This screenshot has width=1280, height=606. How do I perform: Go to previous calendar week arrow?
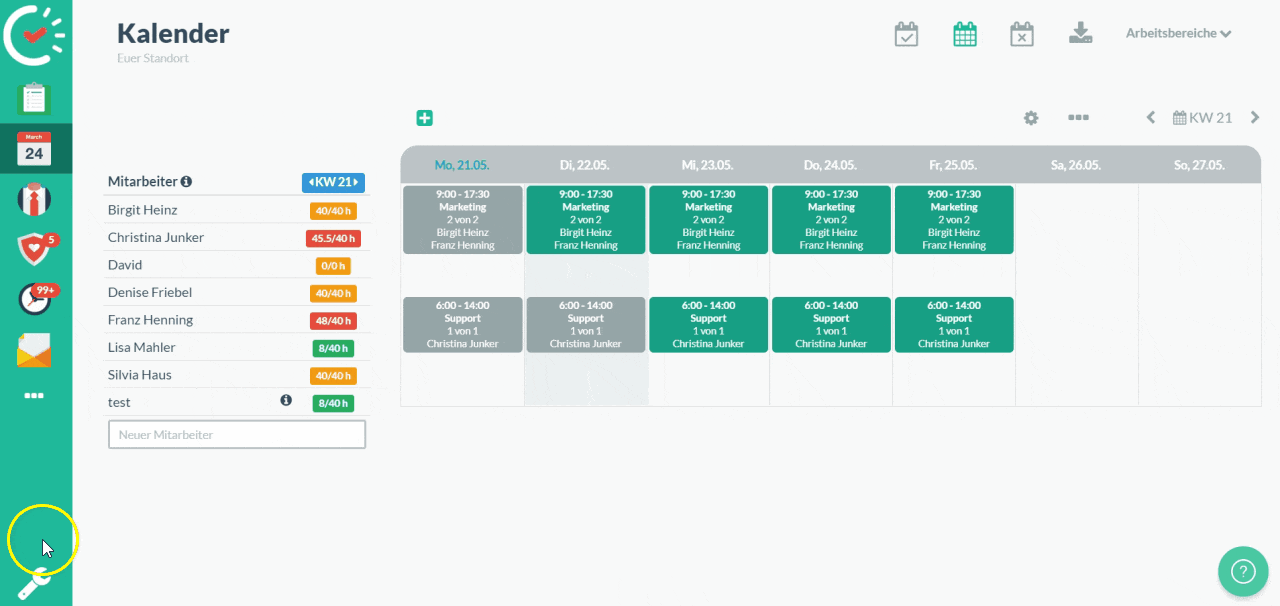(1151, 117)
